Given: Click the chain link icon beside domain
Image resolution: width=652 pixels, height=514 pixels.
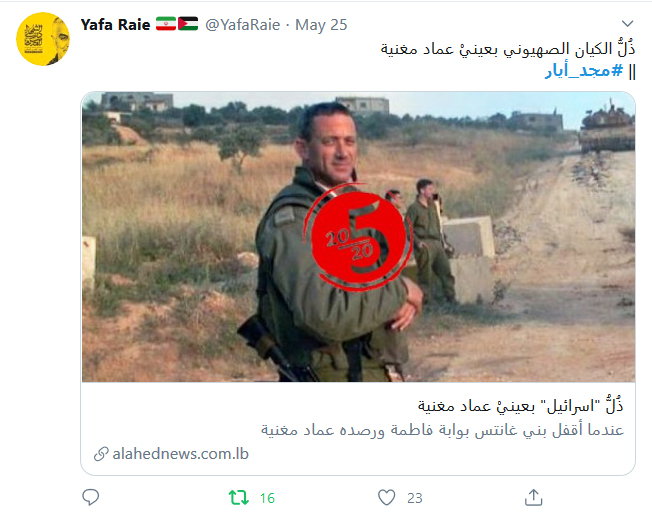Looking at the screenshot, I should pyautogui.click(x=101, y=454).
